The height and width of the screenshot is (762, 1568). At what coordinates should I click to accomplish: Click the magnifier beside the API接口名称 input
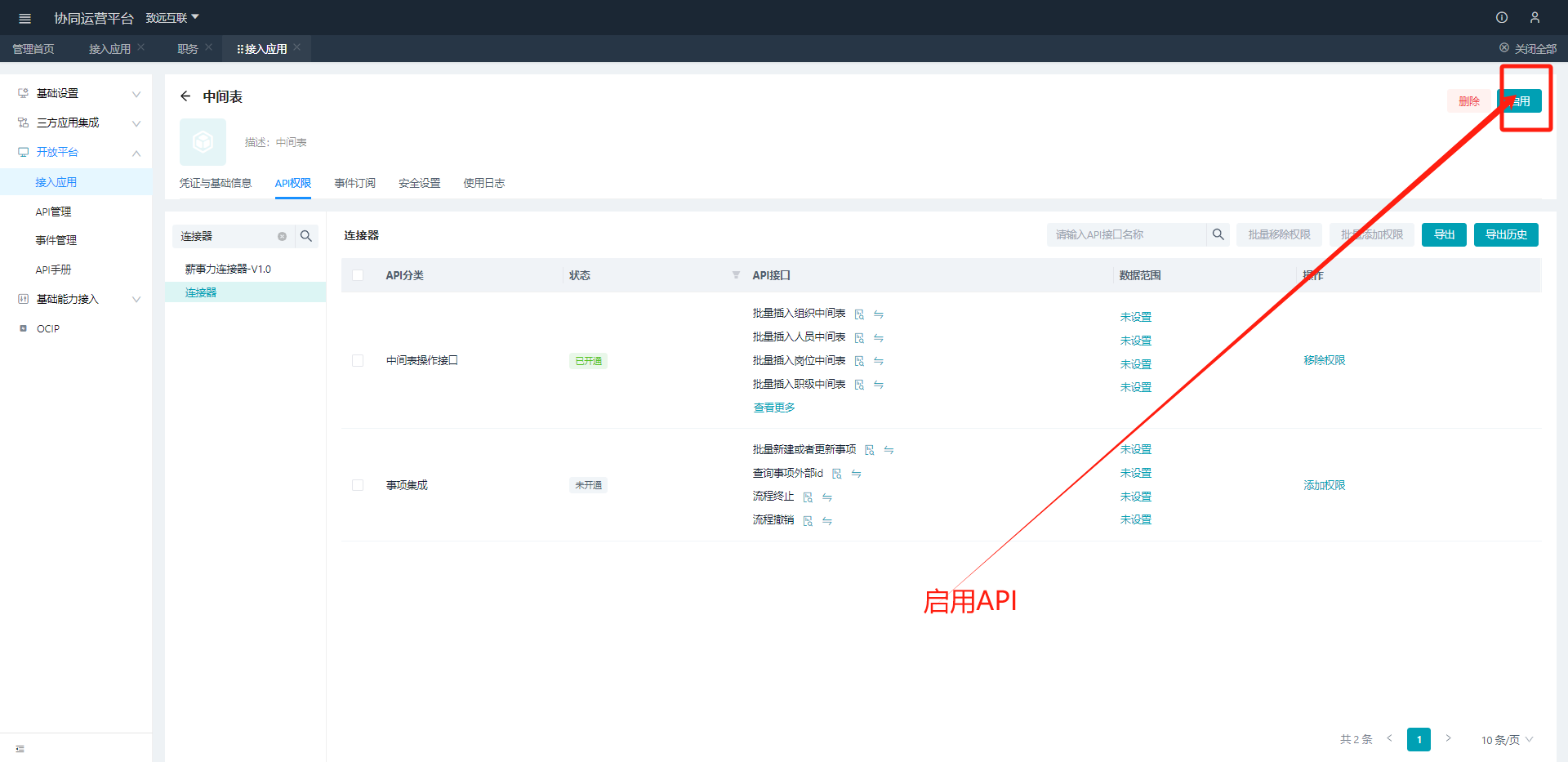coord(1218,234)
